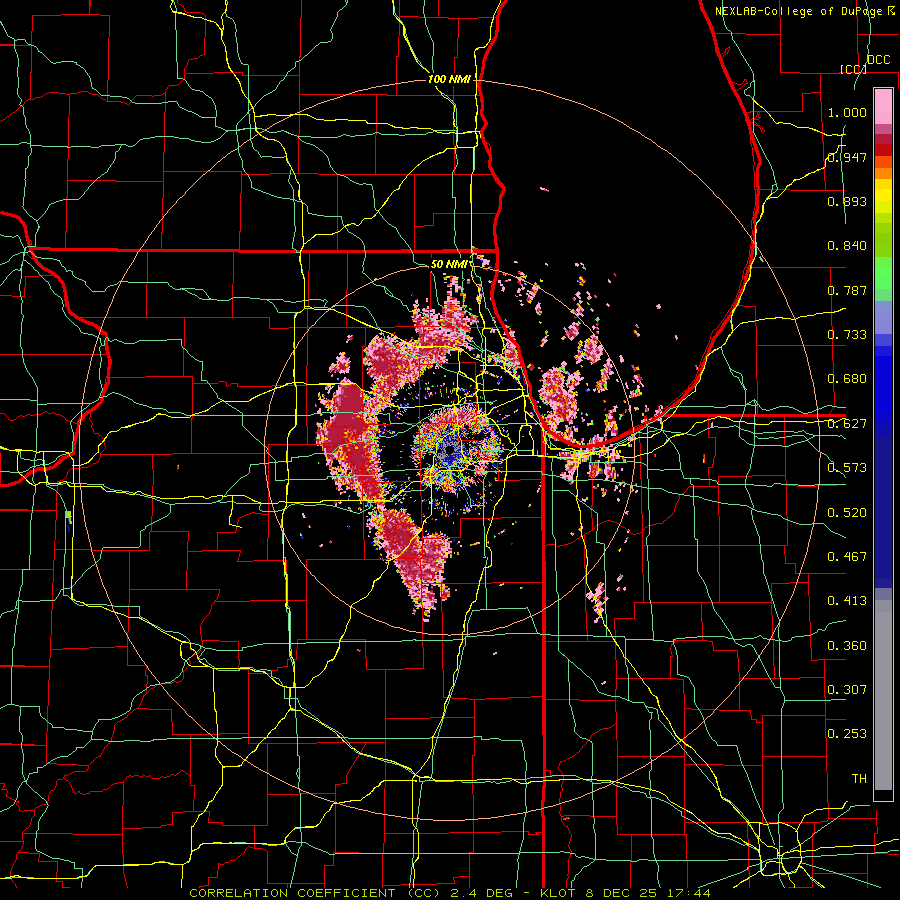This screenshot has height=900, width=900.
Task: Click the lone green echo far west
Action: point(68,516)
